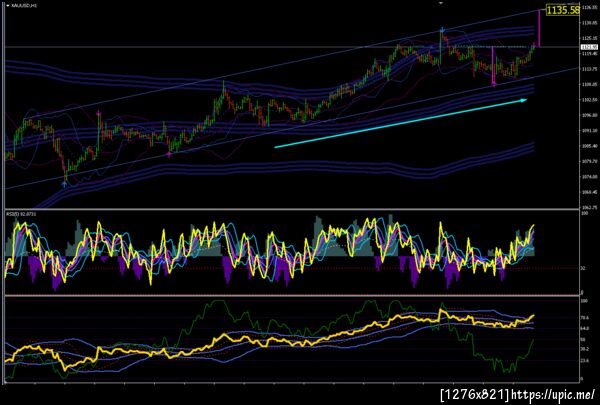Screen dimensions: 600x405
Task: Click the 1113.75 price axis label
Action: (589, 69)
